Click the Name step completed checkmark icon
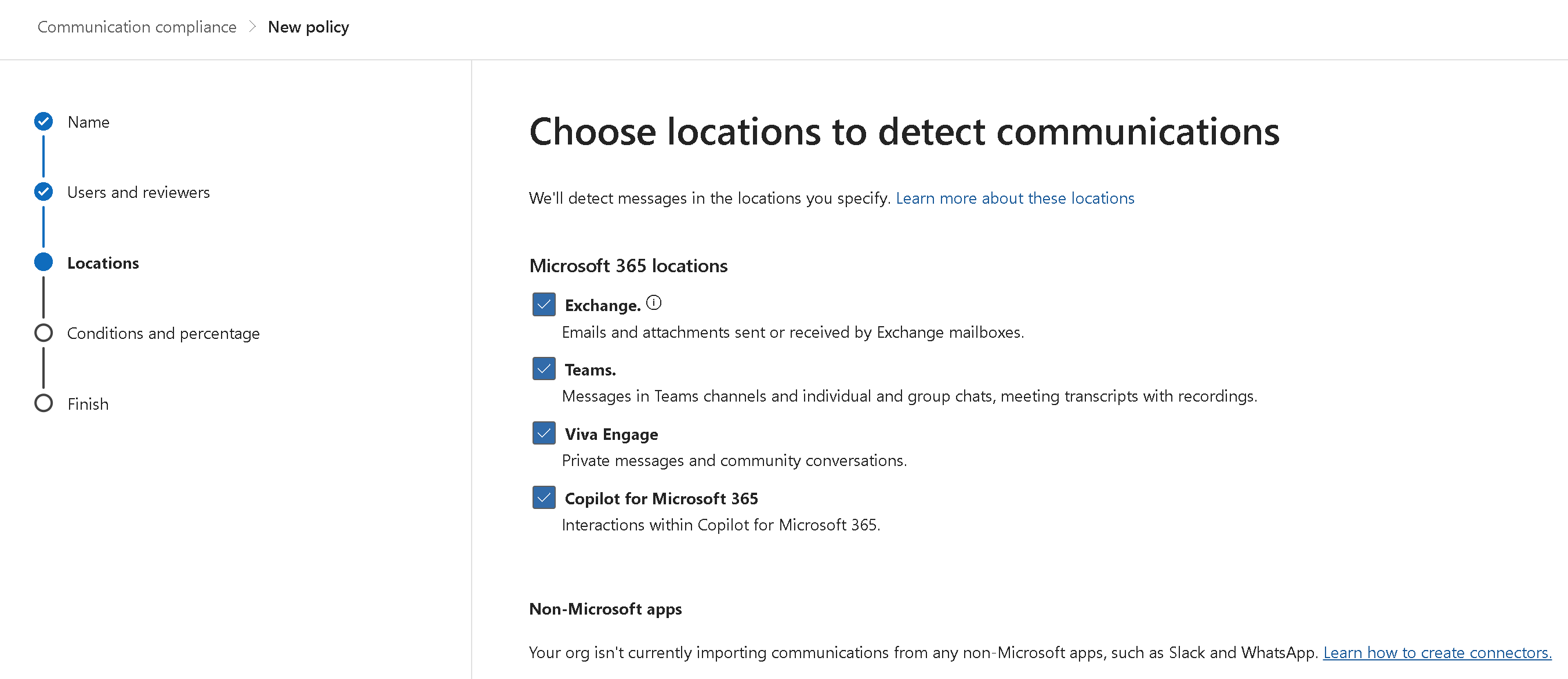1568x679 pixels. [x=44, y=122]
